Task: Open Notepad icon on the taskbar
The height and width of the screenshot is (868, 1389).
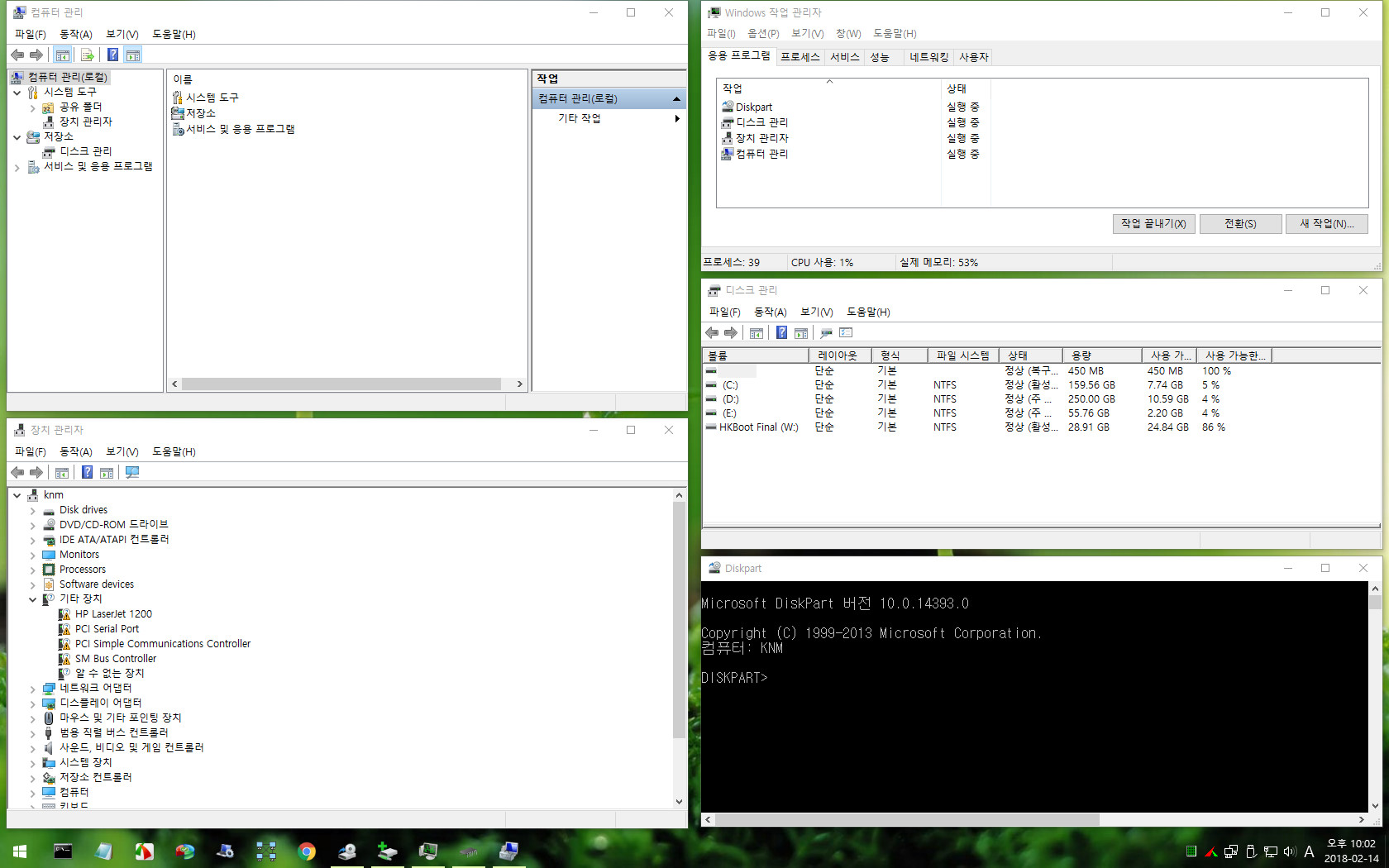Action: [x=103, y=851]
